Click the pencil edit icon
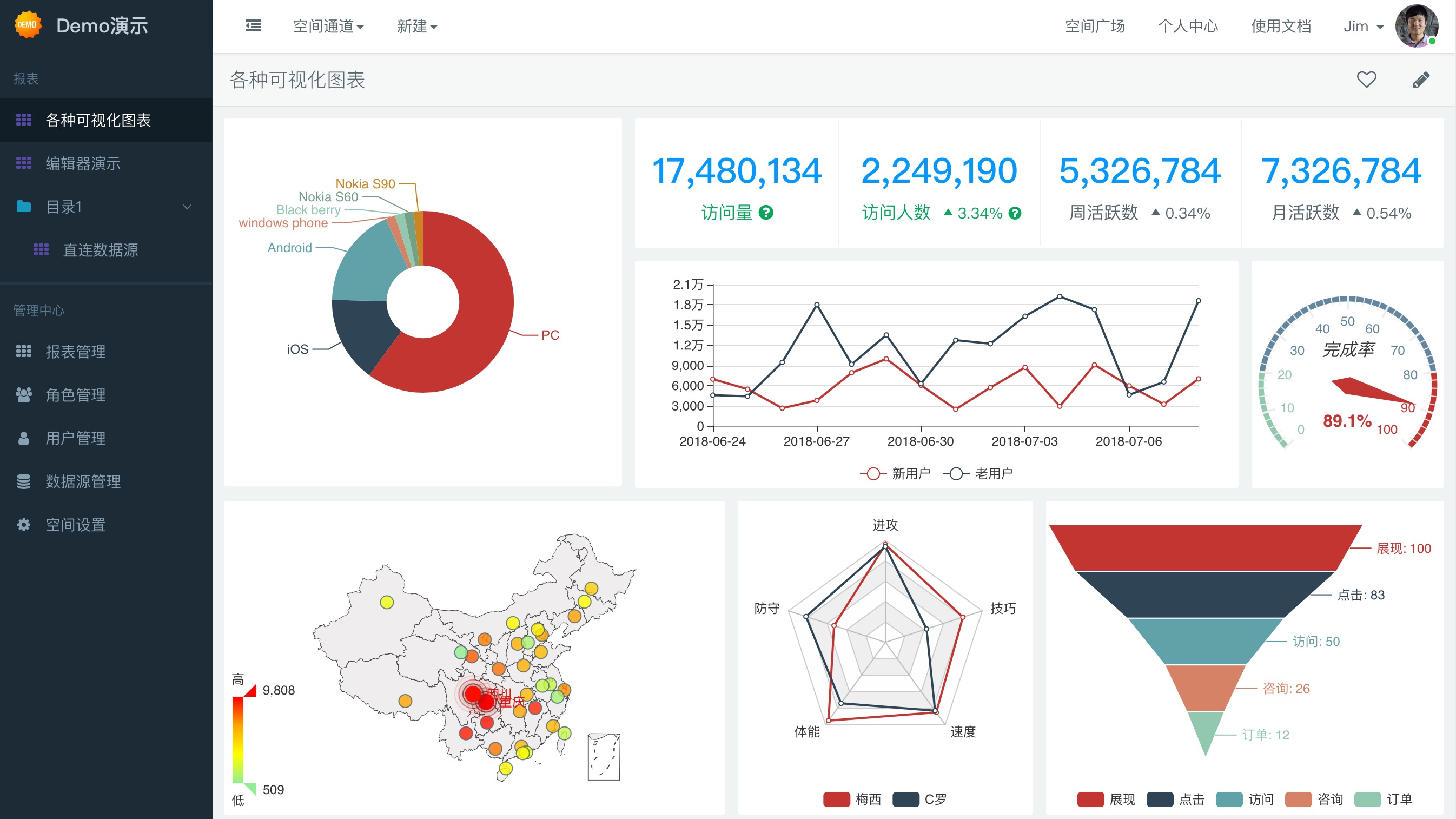This screenshot has height=819, width=1456. 1421,80
